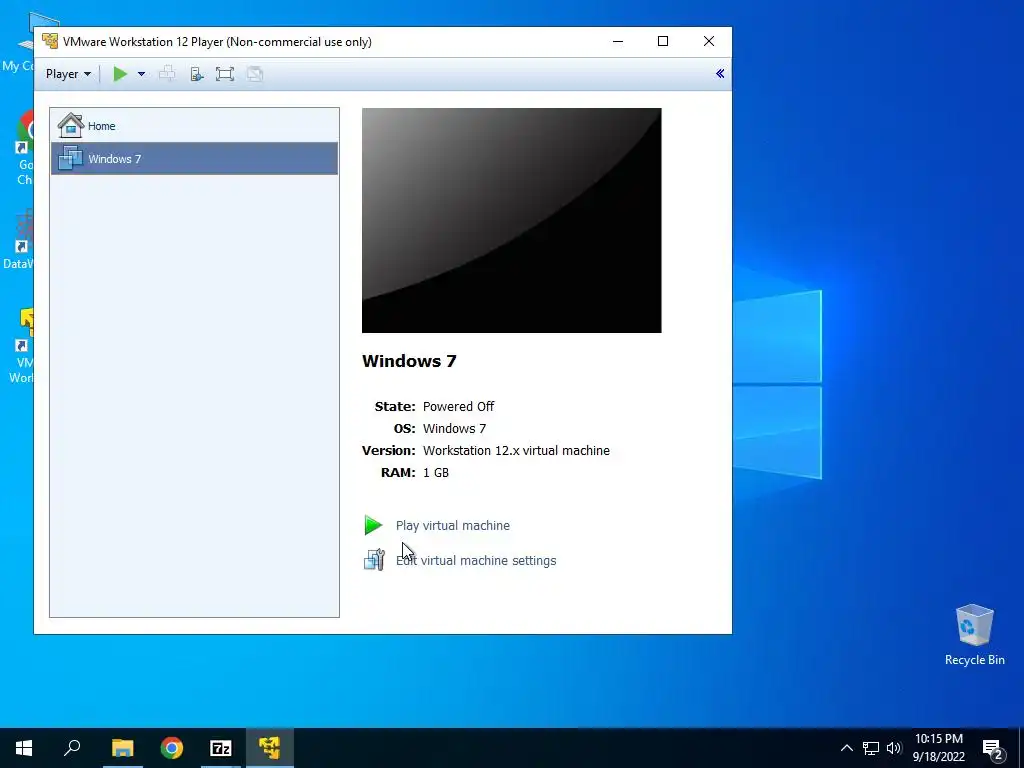Minimize the VMware Player window
This screenshot has width=1024, height=768.
[618, 41]
